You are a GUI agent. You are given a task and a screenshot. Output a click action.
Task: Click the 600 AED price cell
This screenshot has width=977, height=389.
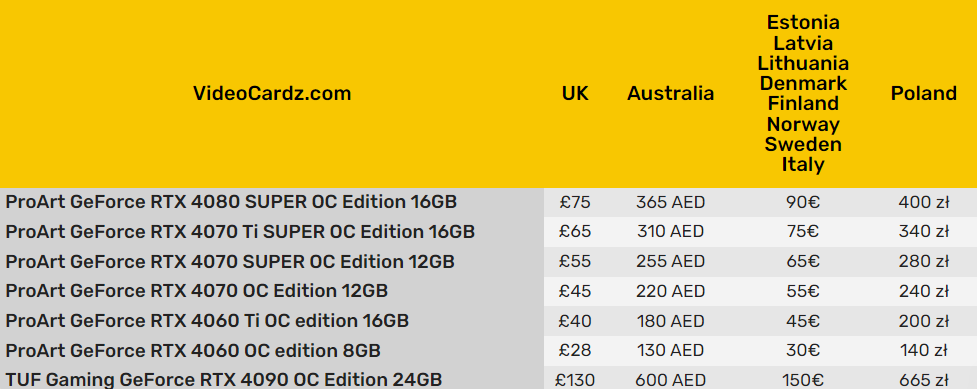tap(670, 378)
